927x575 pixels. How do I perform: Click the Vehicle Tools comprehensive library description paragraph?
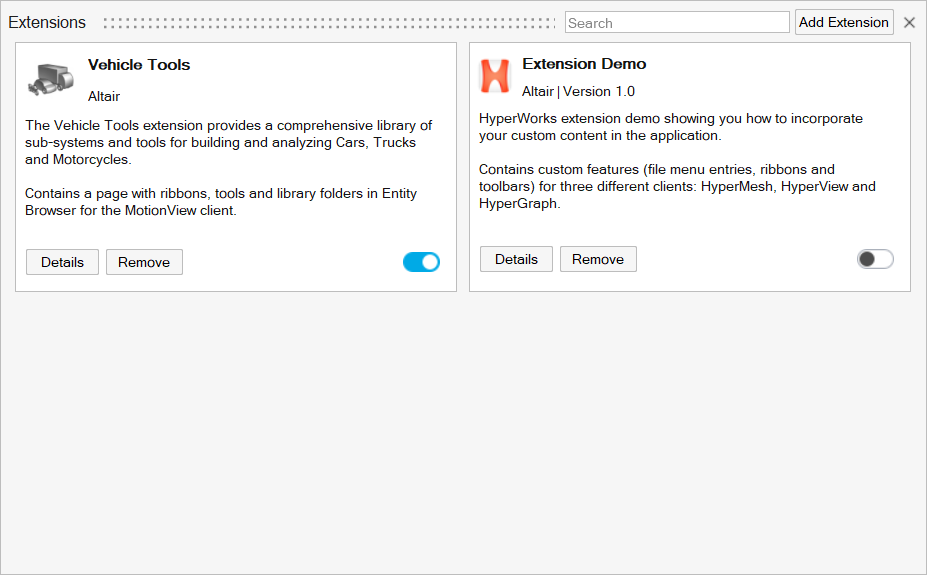228,142
